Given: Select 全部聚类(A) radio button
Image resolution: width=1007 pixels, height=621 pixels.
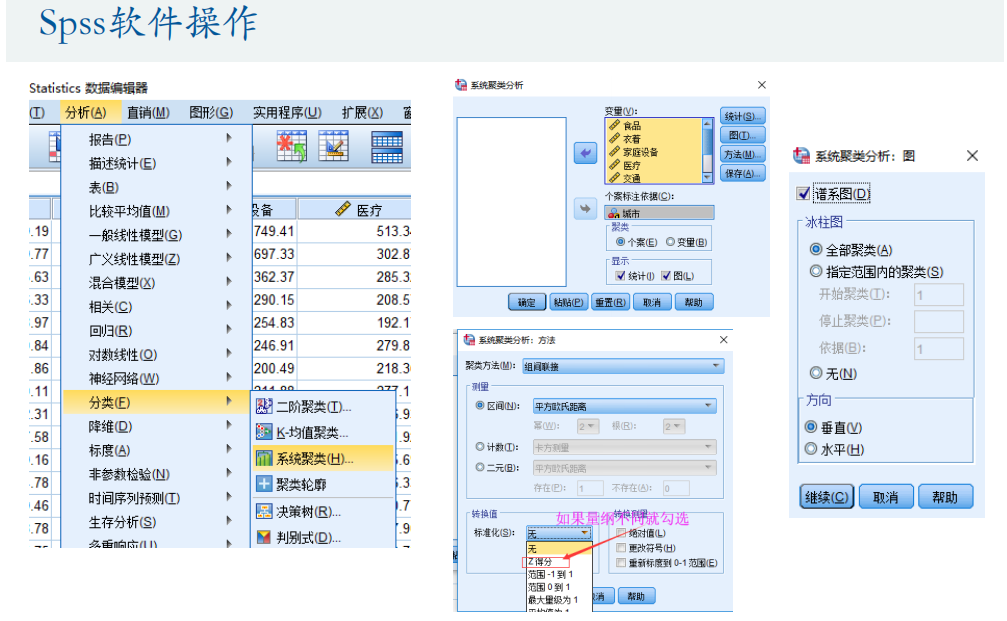Looking at the screenshot, I should click(816, 249).
